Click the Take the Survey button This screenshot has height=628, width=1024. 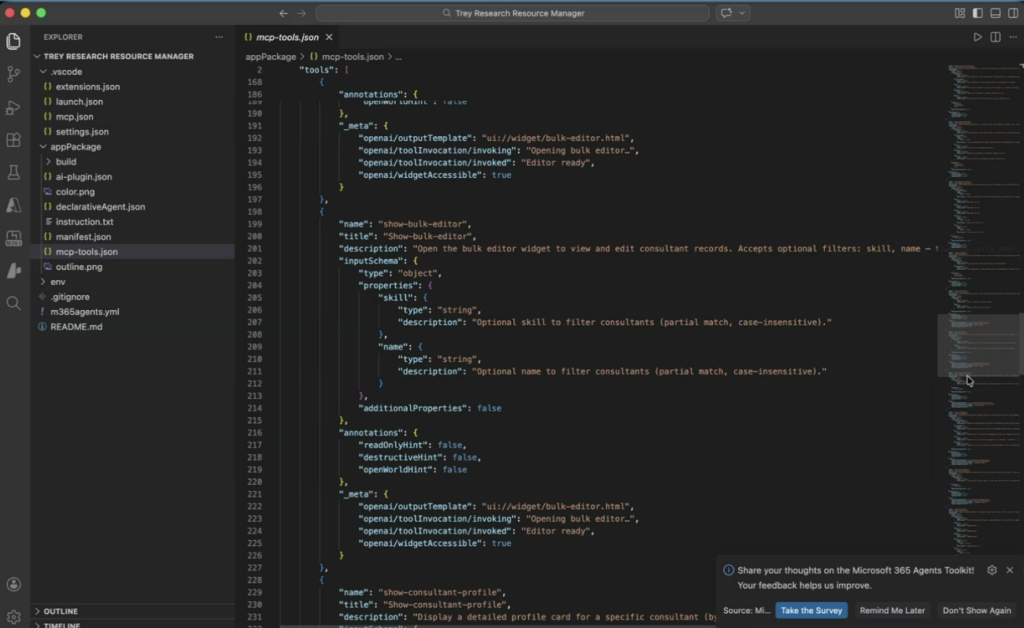coord(811,610)
